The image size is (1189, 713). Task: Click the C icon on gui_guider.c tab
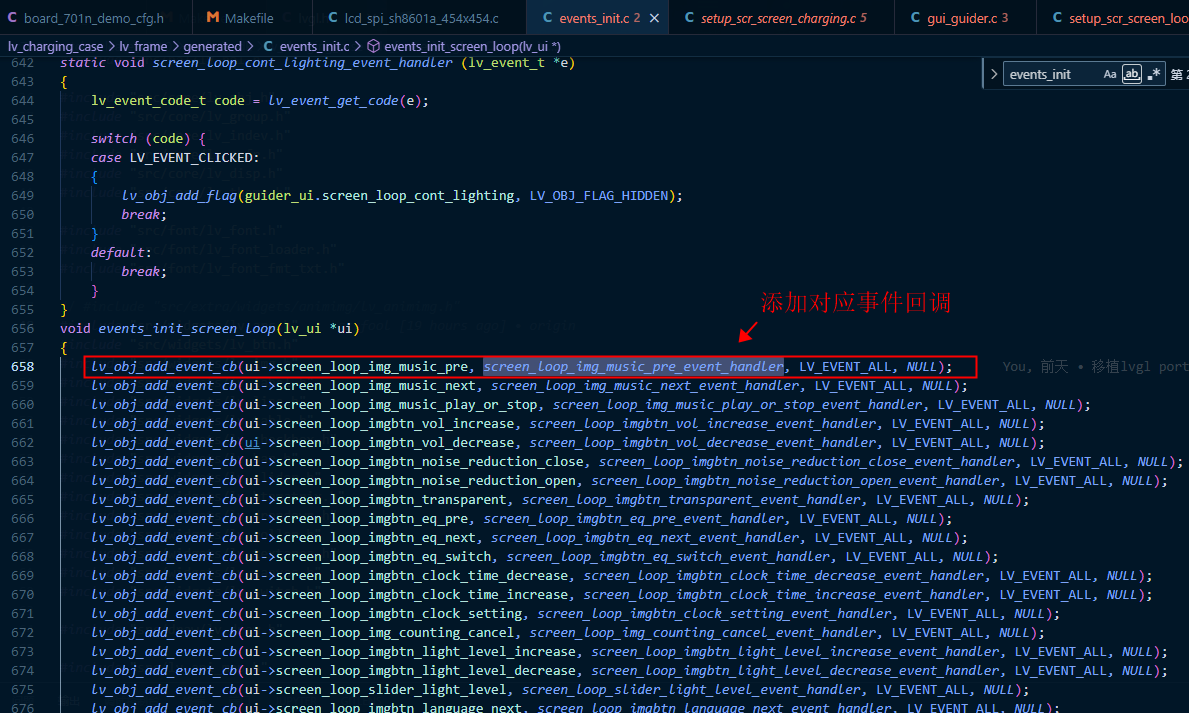(x=915, y=17)
